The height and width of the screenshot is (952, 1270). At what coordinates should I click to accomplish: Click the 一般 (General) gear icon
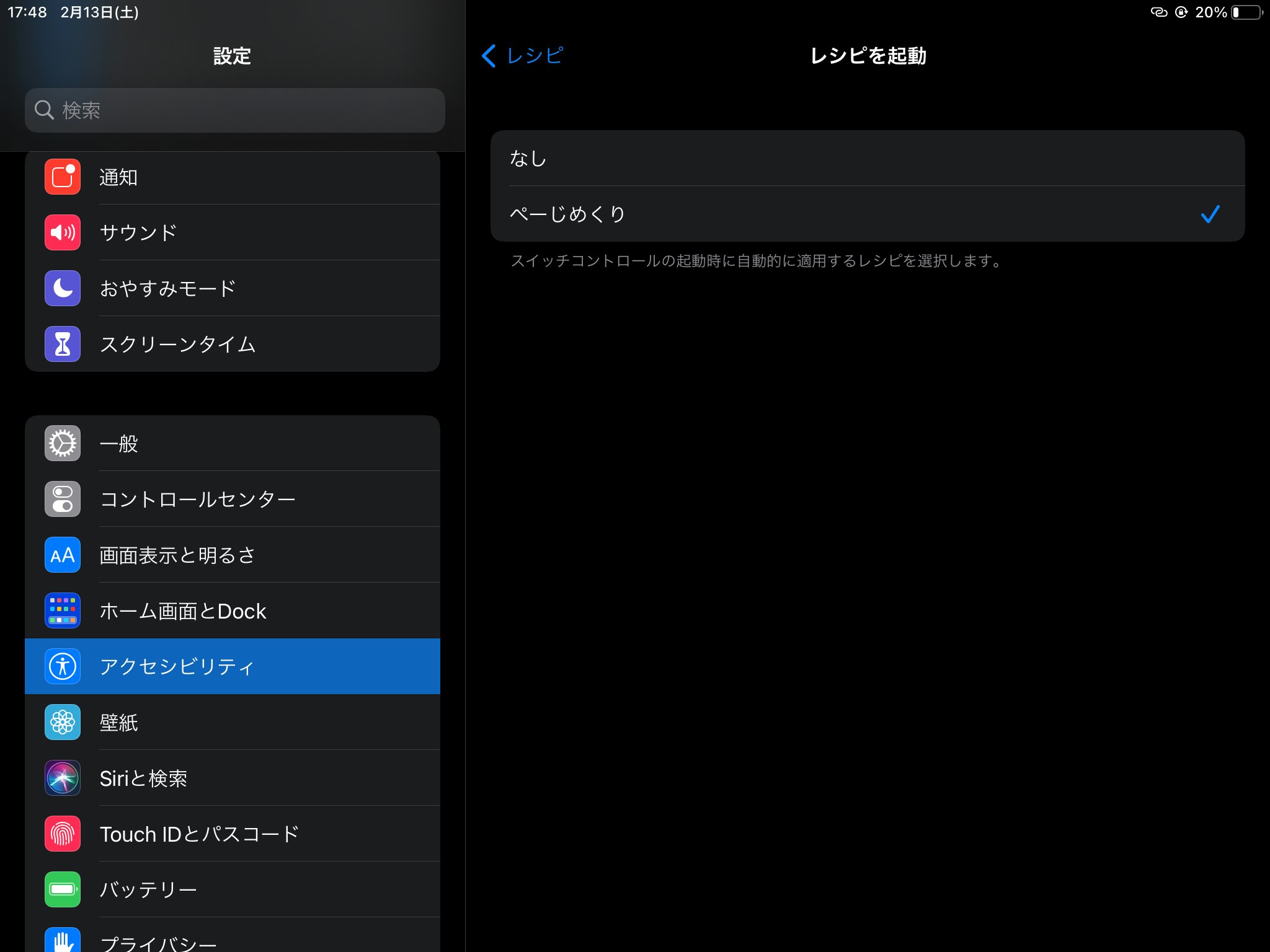[62, 443]
